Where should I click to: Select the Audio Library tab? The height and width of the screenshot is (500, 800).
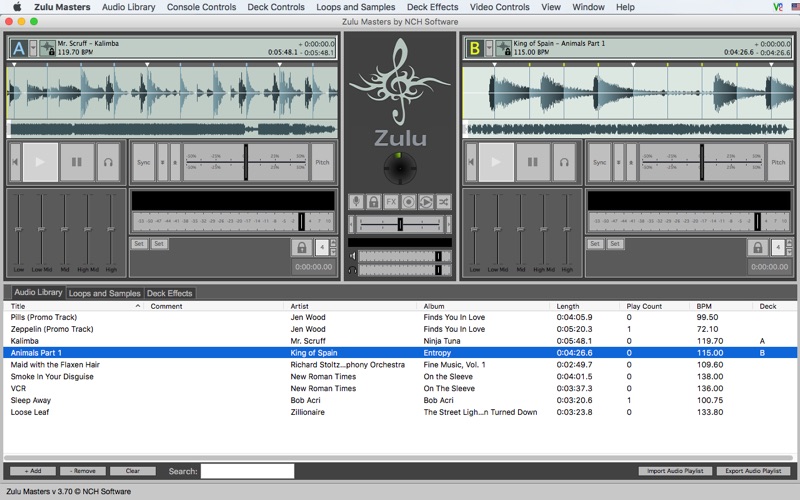click(x=38, y=292)
